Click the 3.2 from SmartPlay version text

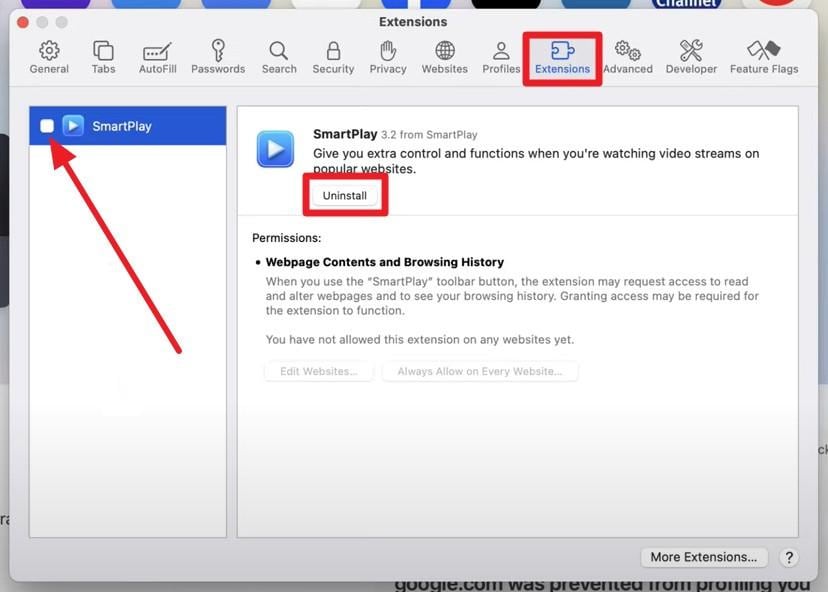[429, 135]
